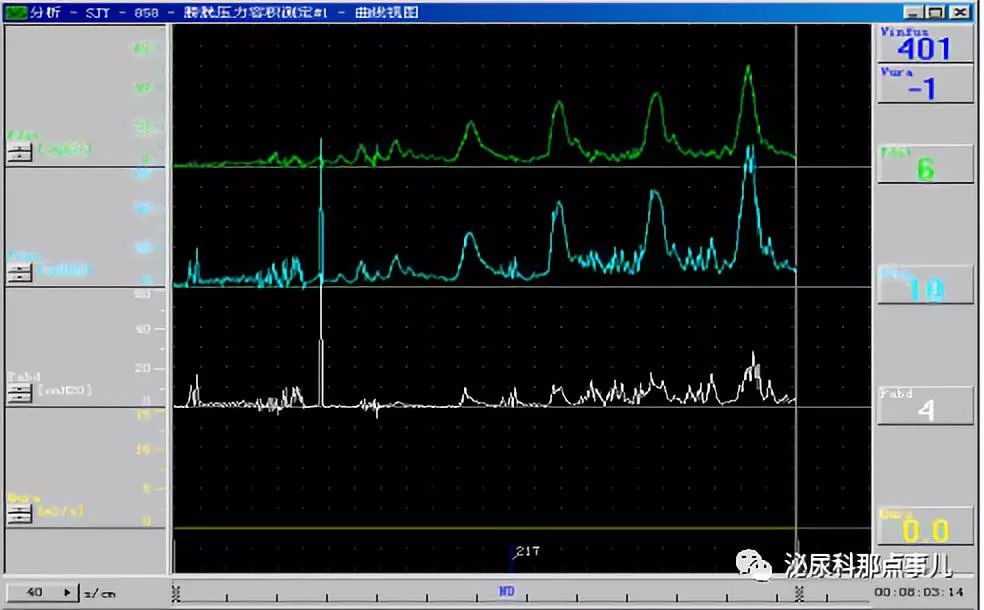The width and height of the screenshot is (984, 610).
Task: Adjust the green Pdet channel scale stepper
Action: pos(19,152)
